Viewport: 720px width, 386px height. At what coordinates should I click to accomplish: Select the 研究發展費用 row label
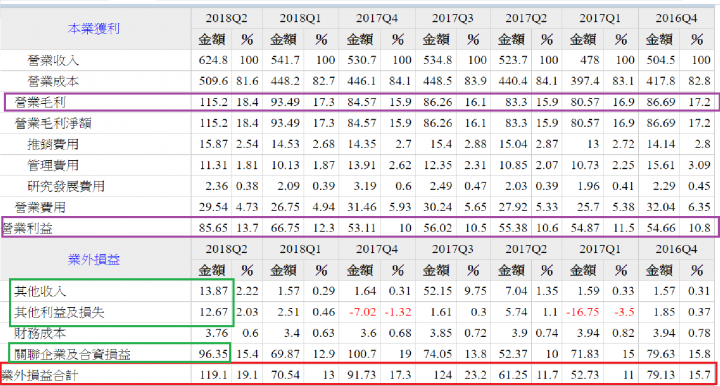point(66,186)
